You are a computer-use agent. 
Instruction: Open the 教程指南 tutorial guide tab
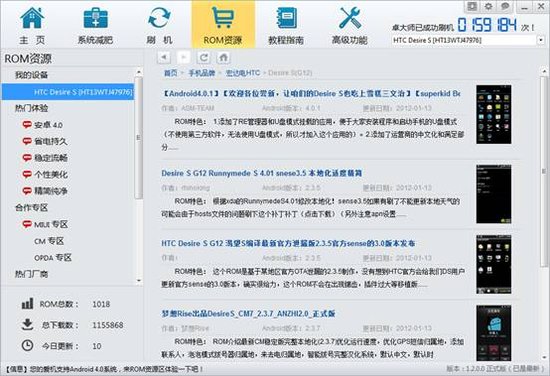click(x=286, y=25)
